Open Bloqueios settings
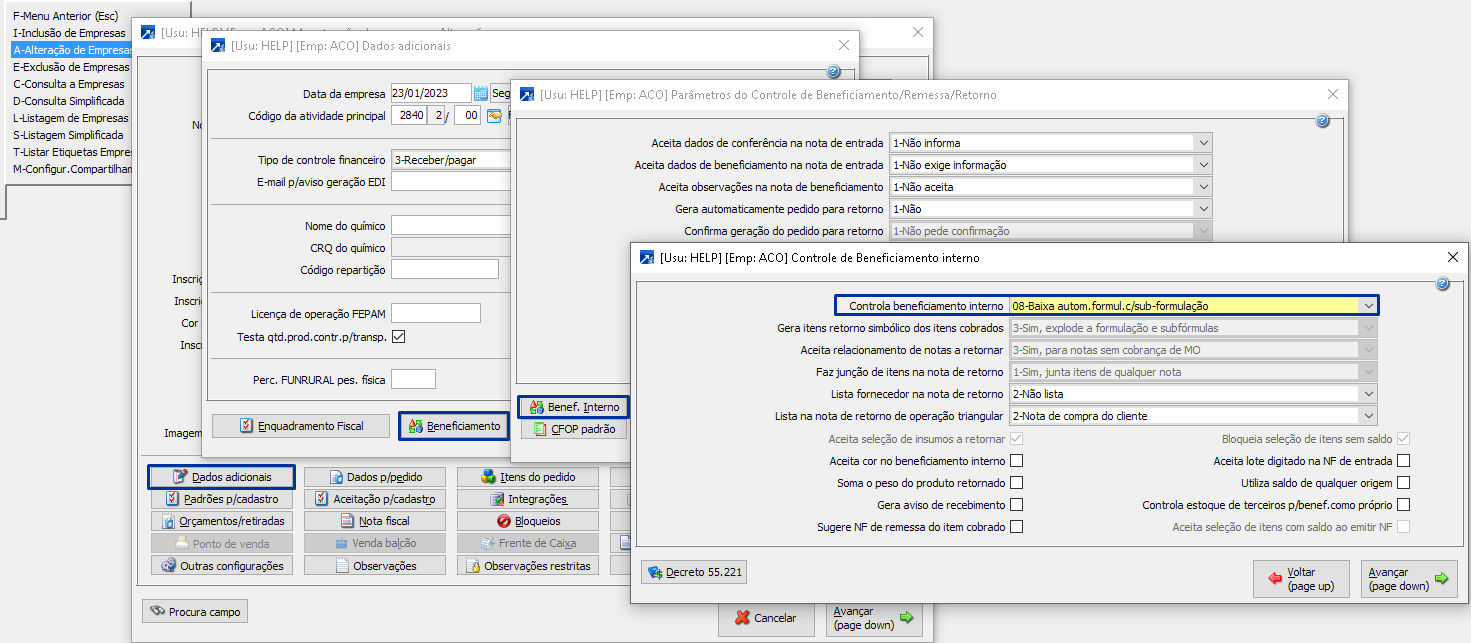 pos(528,521)
